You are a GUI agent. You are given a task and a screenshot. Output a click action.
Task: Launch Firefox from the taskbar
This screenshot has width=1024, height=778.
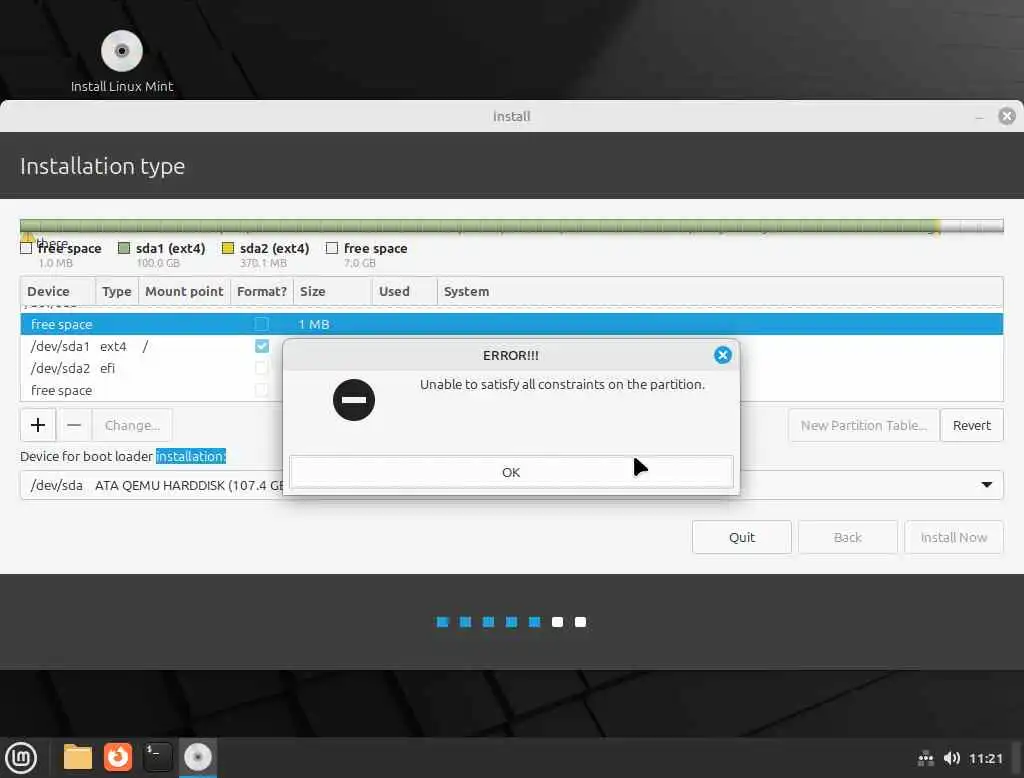[118, 757]
